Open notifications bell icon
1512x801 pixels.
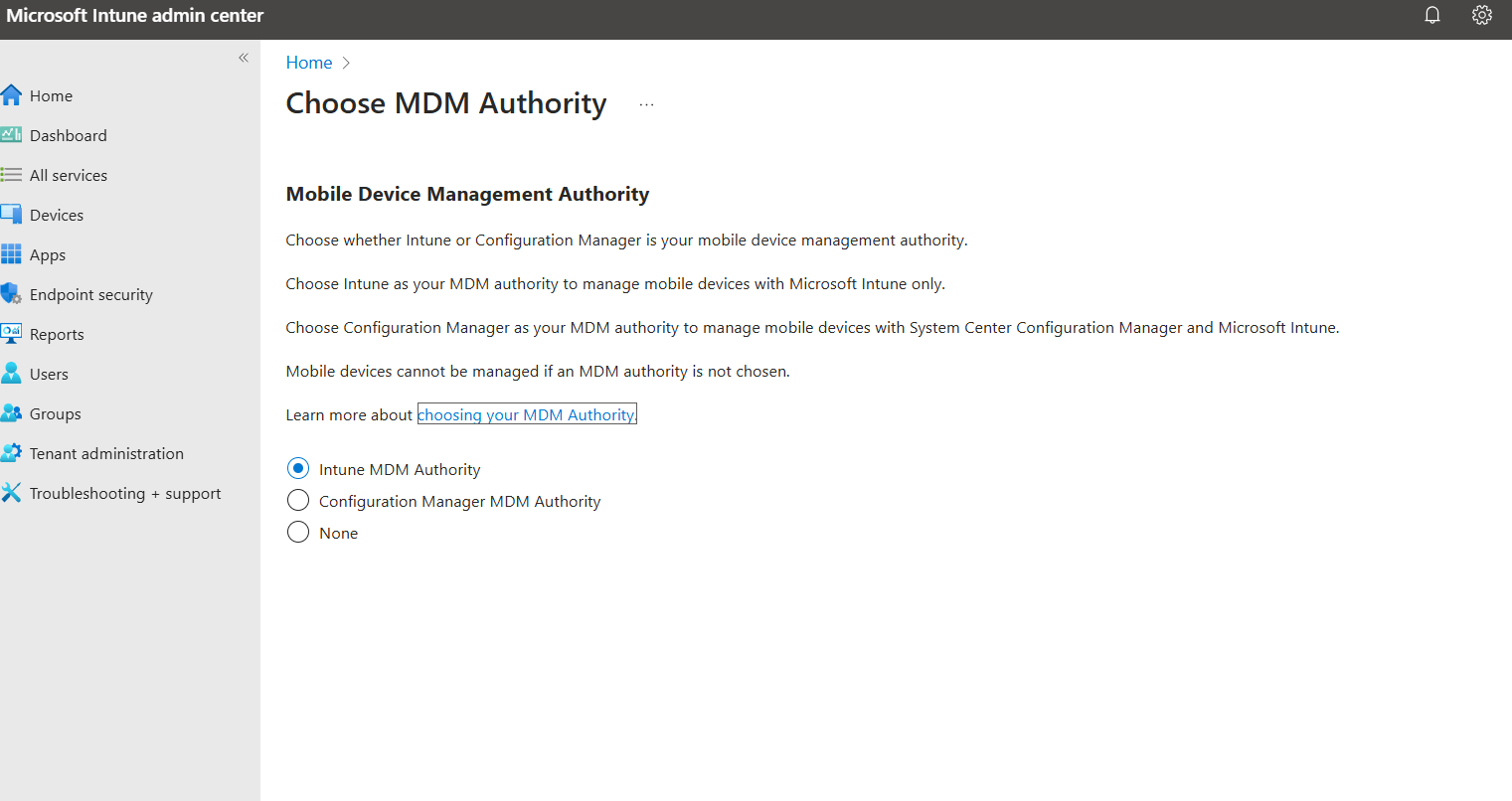pyautogui.click(x=1432, y=15)
